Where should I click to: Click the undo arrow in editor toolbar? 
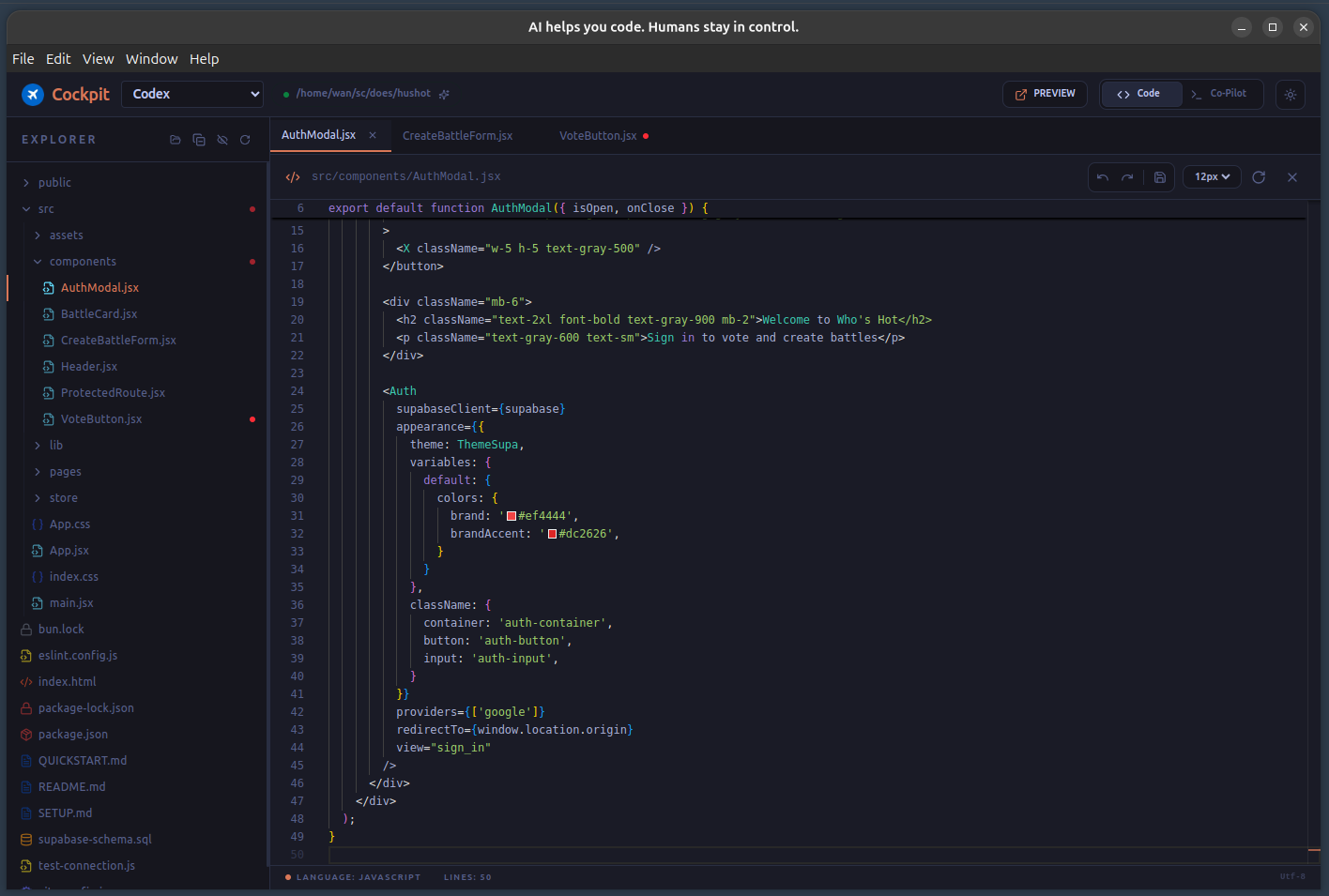1103,177
